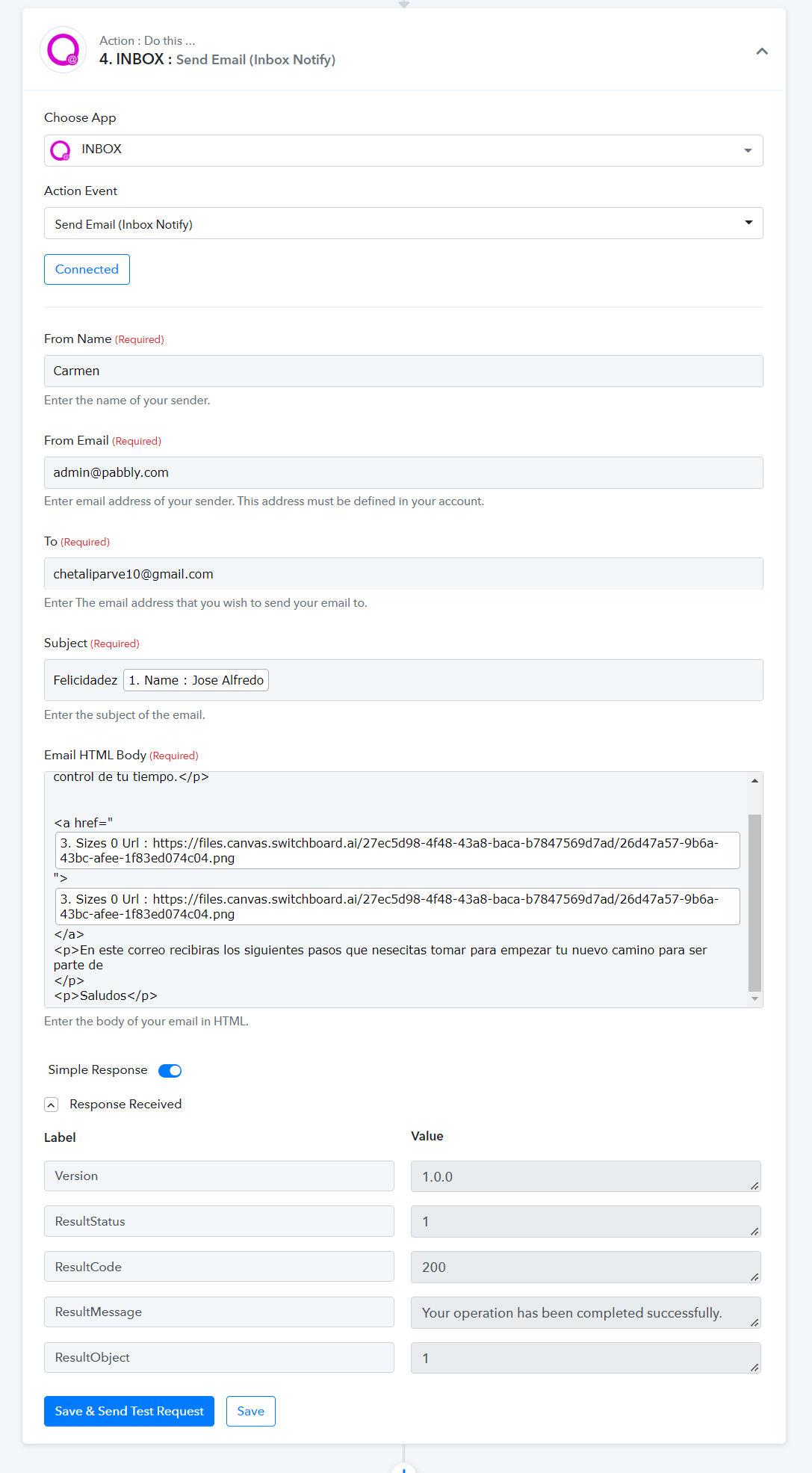Click the ResultMessage value field
The image size is (812, 1473).
tap(584, 1313)
